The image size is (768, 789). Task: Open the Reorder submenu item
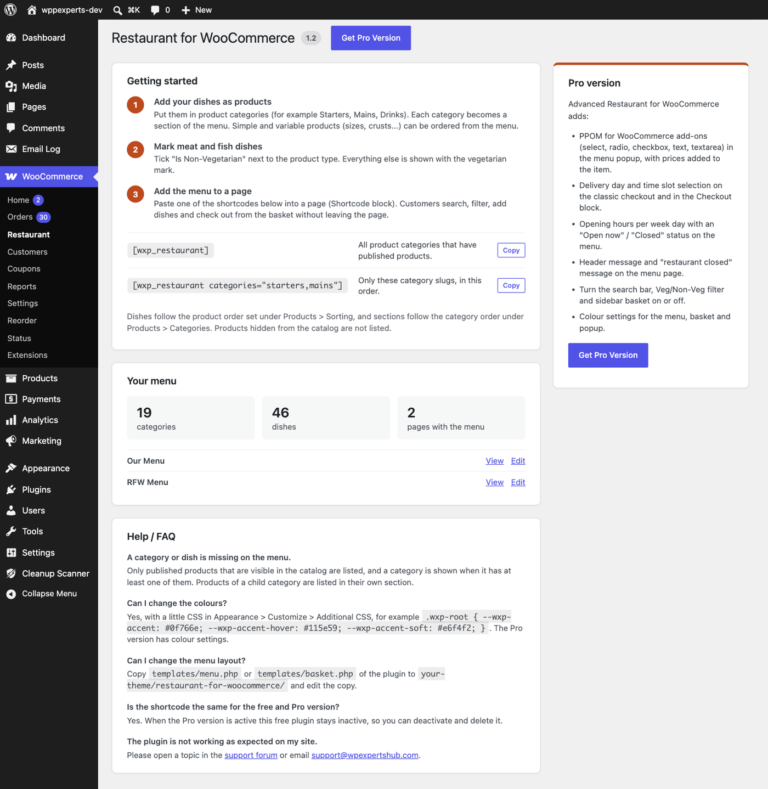pyautogui.click(x=22, y=321)
